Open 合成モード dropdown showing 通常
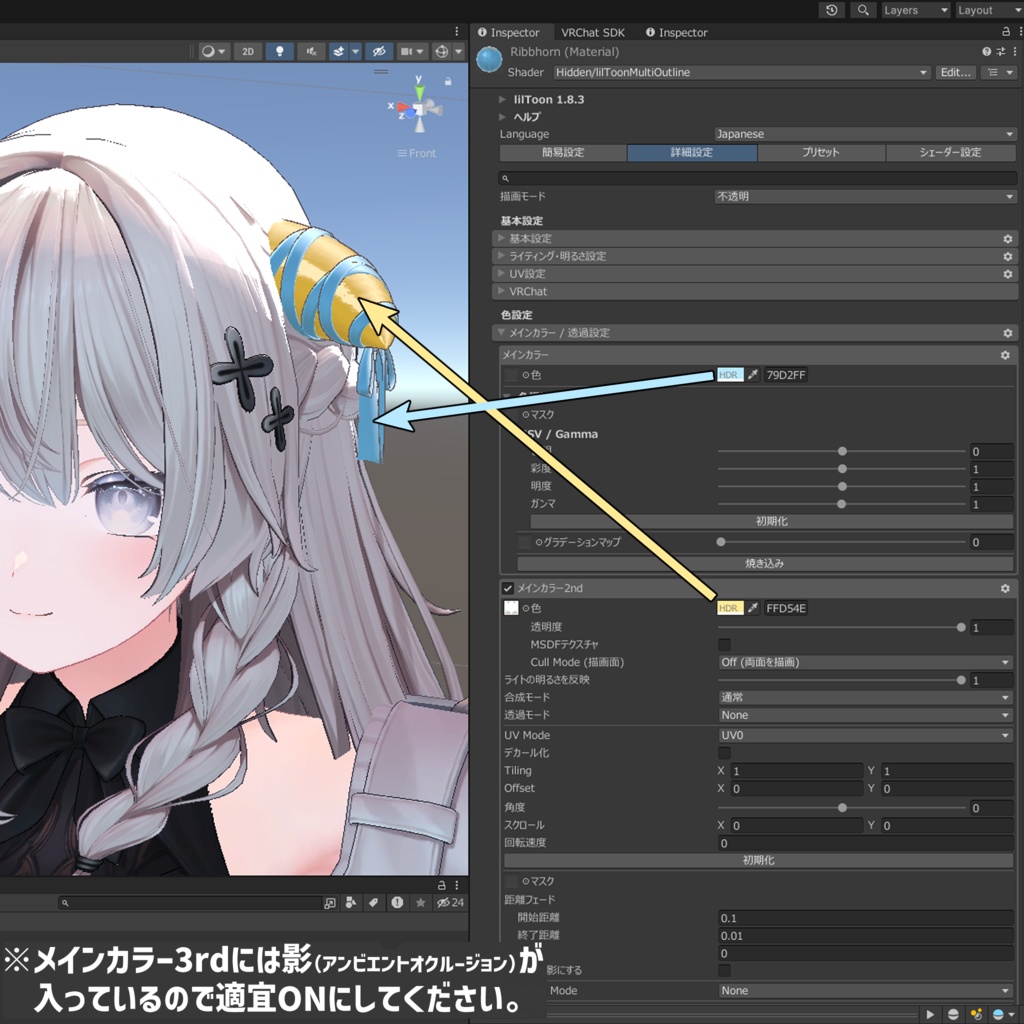The height and width of the screenshot is (1024, 1024). (865, 697)
